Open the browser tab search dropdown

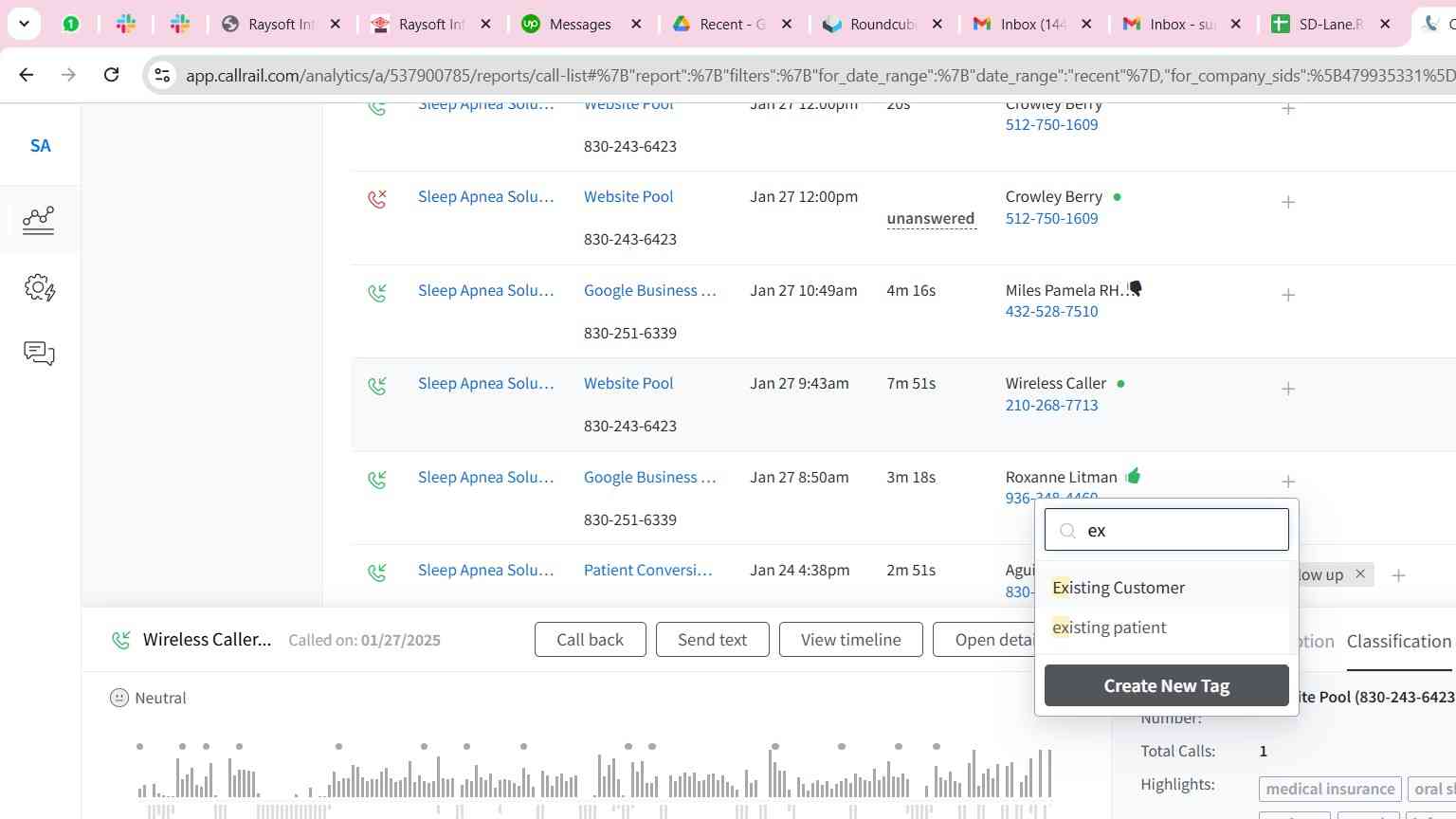[24, 24]
